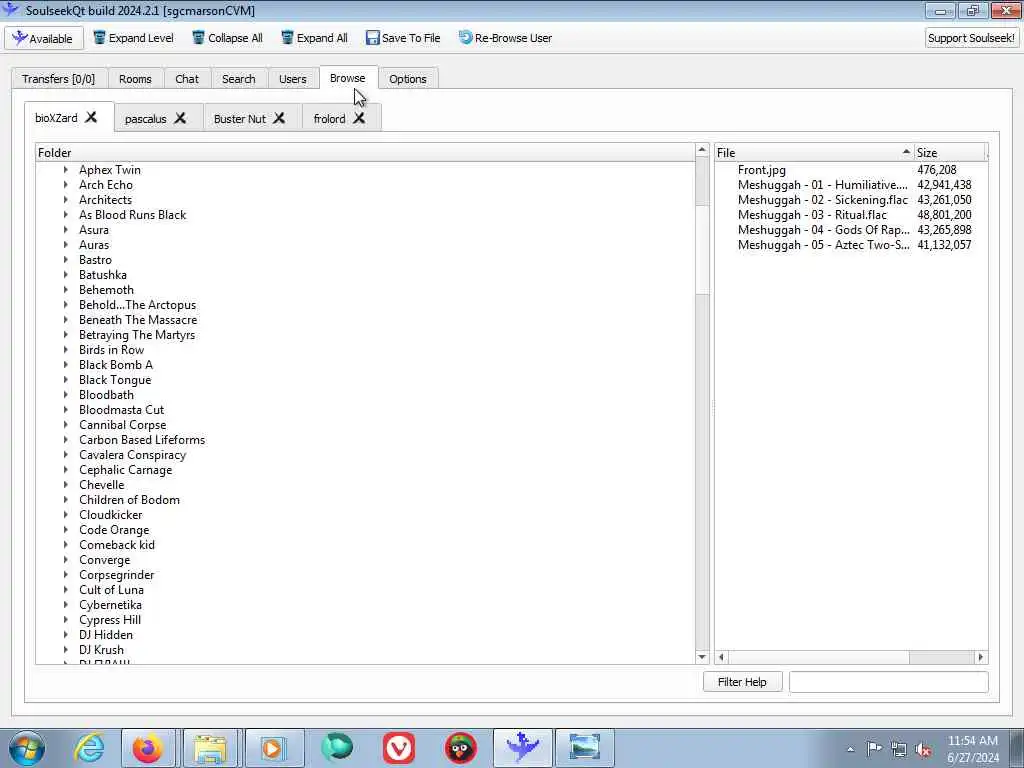Click the Expand Level toolbar icon
This screenshot has height=768, width=1024.
[99, 38]
